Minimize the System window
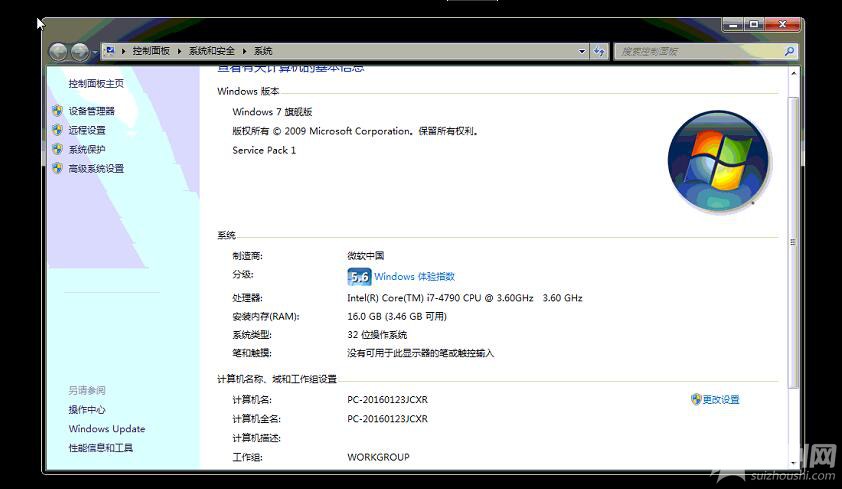 point(733,24)
